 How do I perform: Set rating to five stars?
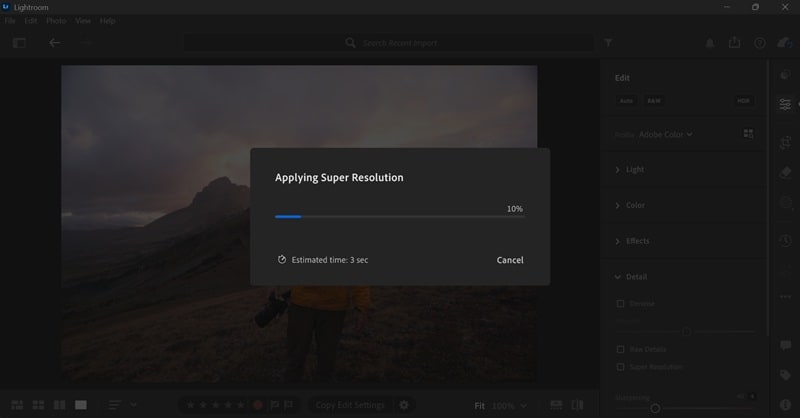click(240, 405)
